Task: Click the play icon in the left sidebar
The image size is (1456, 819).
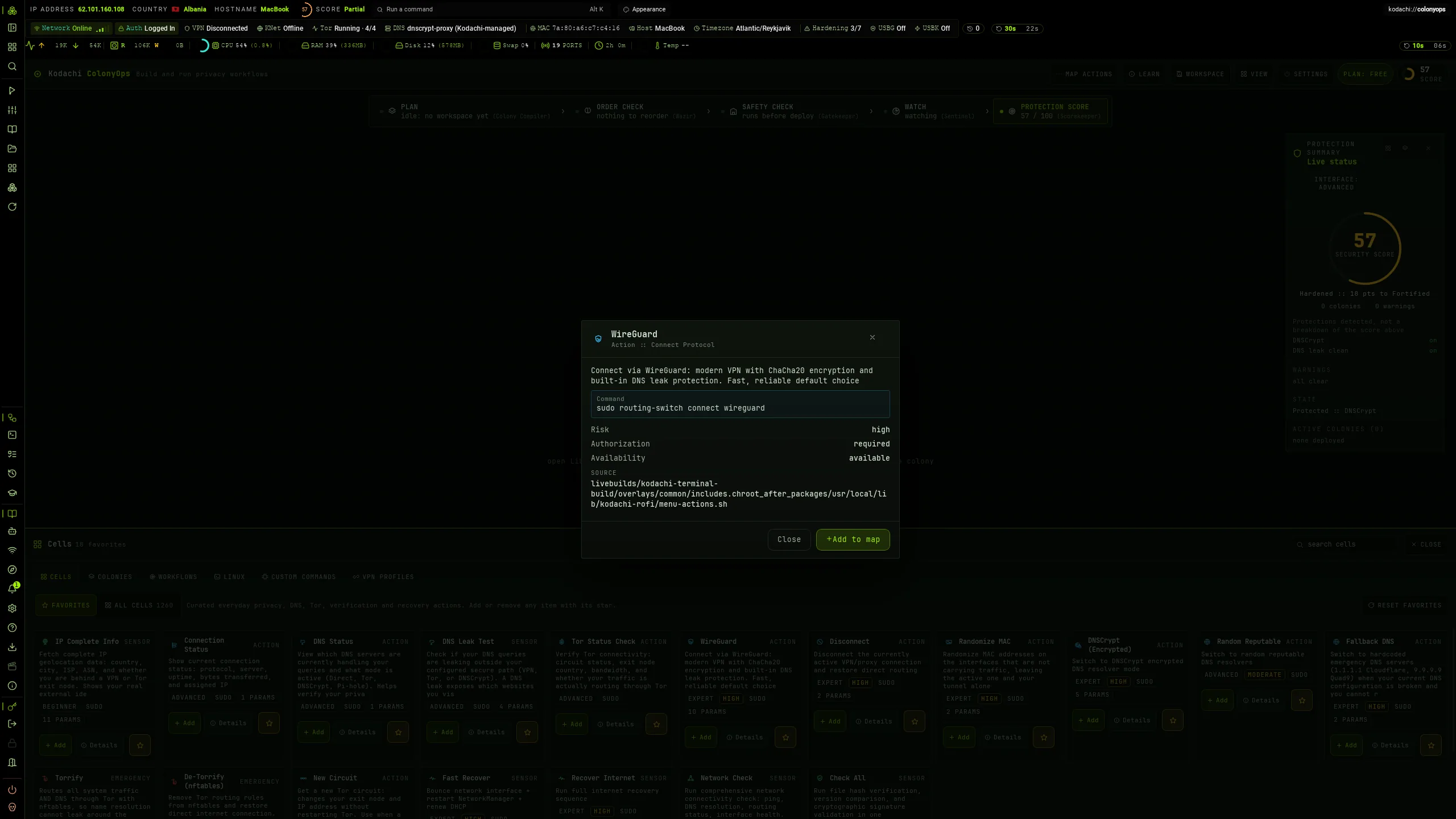Action: (12, 90)
